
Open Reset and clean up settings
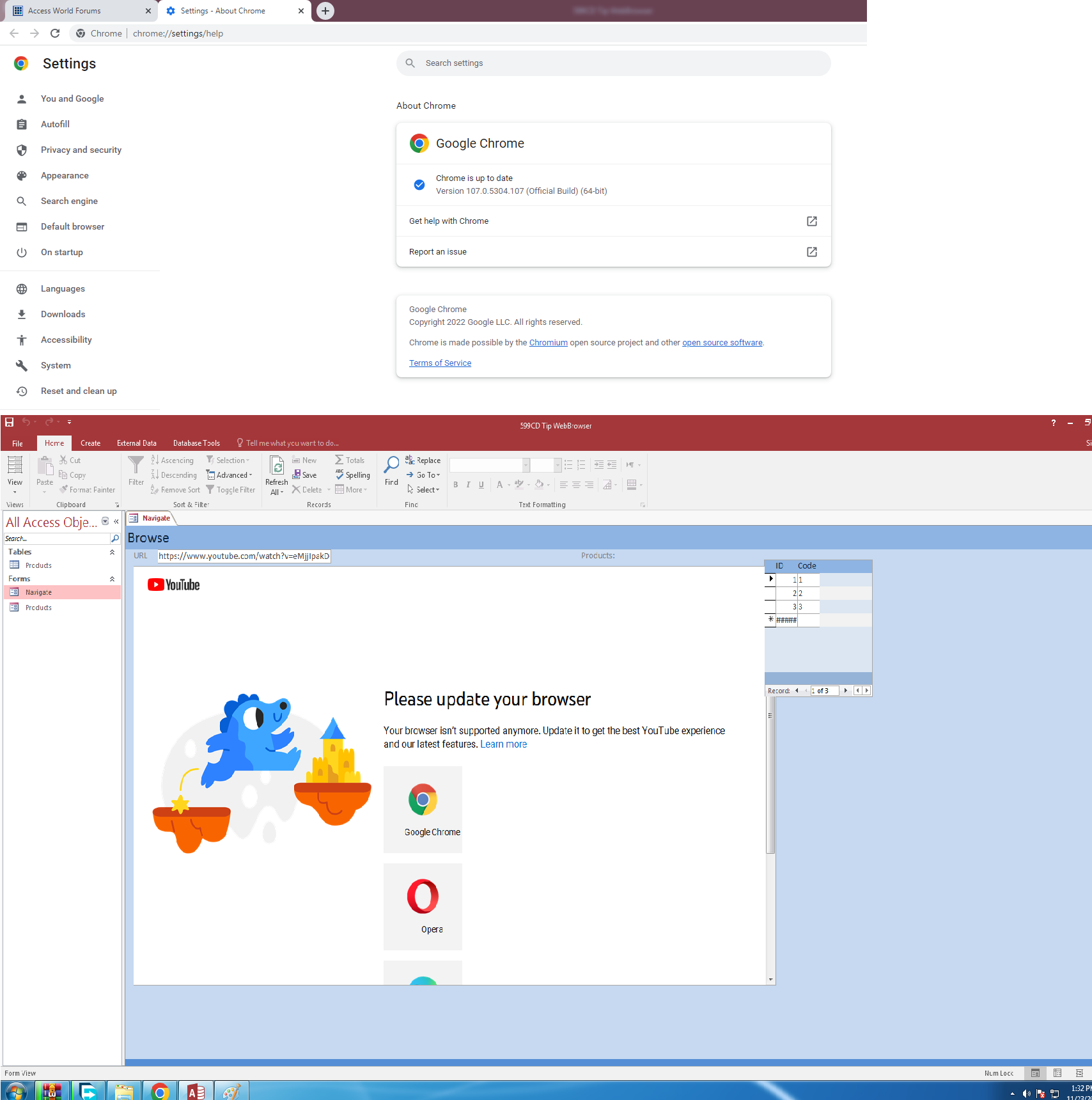[x=79, y=391]
